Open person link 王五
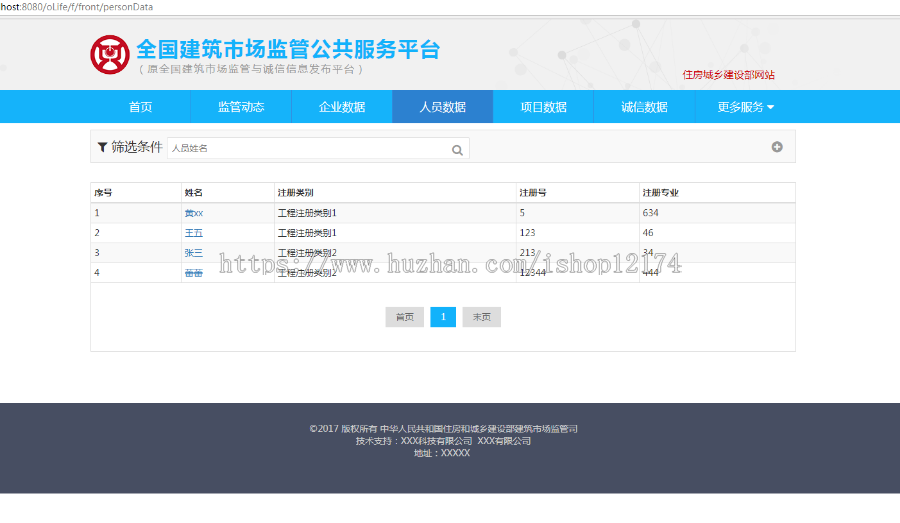 pyautogui.click(x=193, y=233)
